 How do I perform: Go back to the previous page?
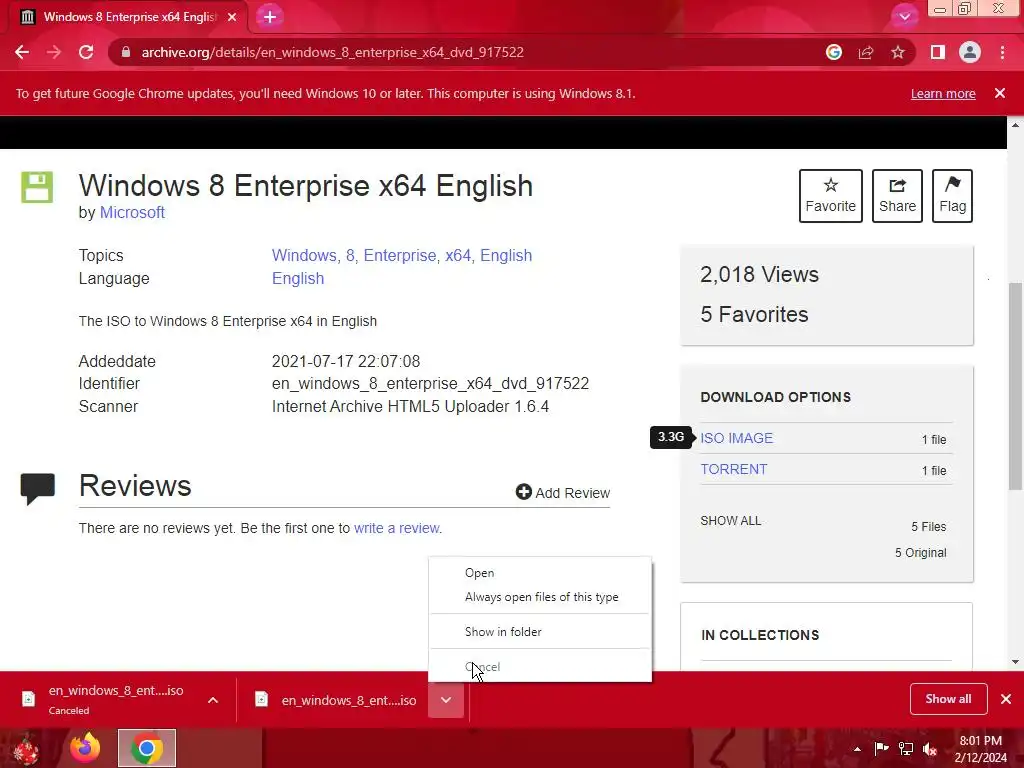tap(22, 52)
